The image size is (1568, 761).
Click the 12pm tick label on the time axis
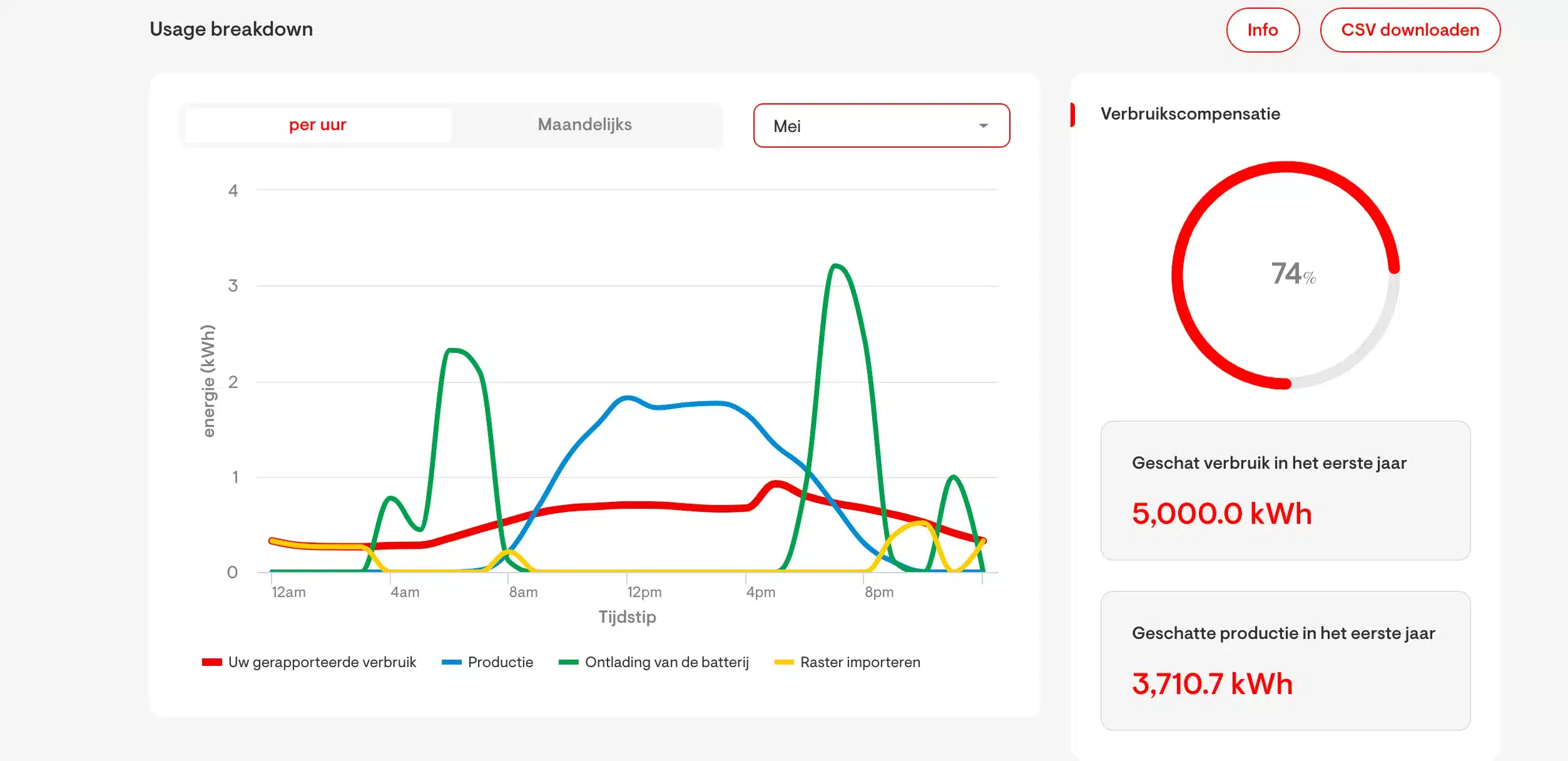(x=644, y=592)
